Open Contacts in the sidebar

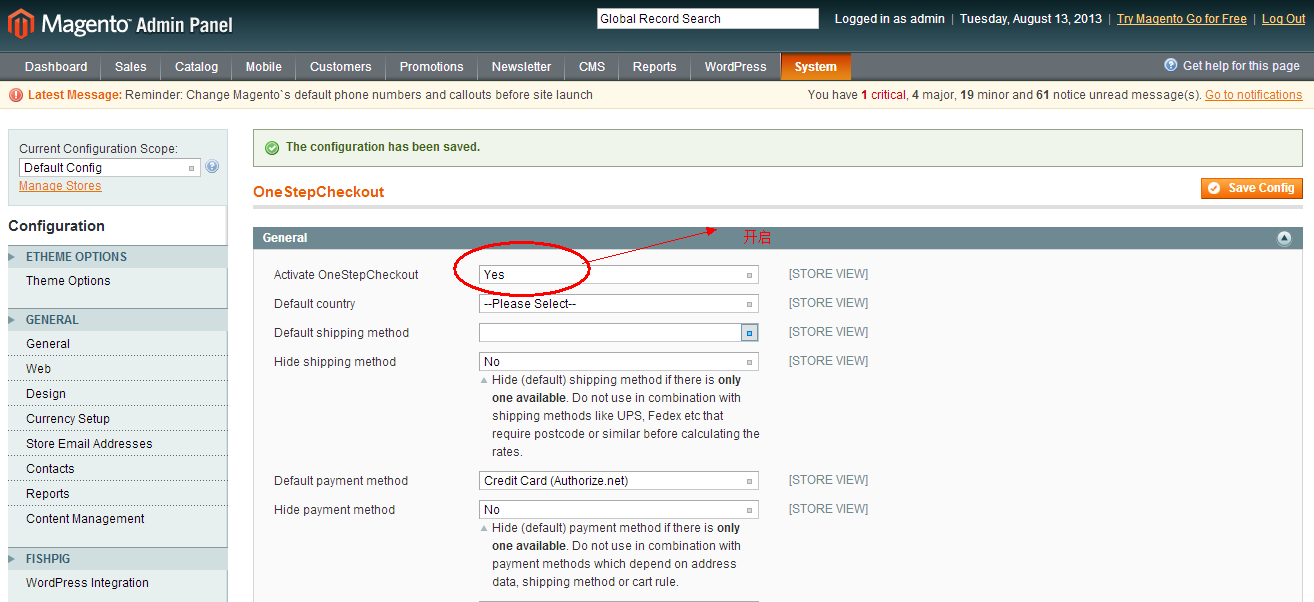(x=50, y=469)
